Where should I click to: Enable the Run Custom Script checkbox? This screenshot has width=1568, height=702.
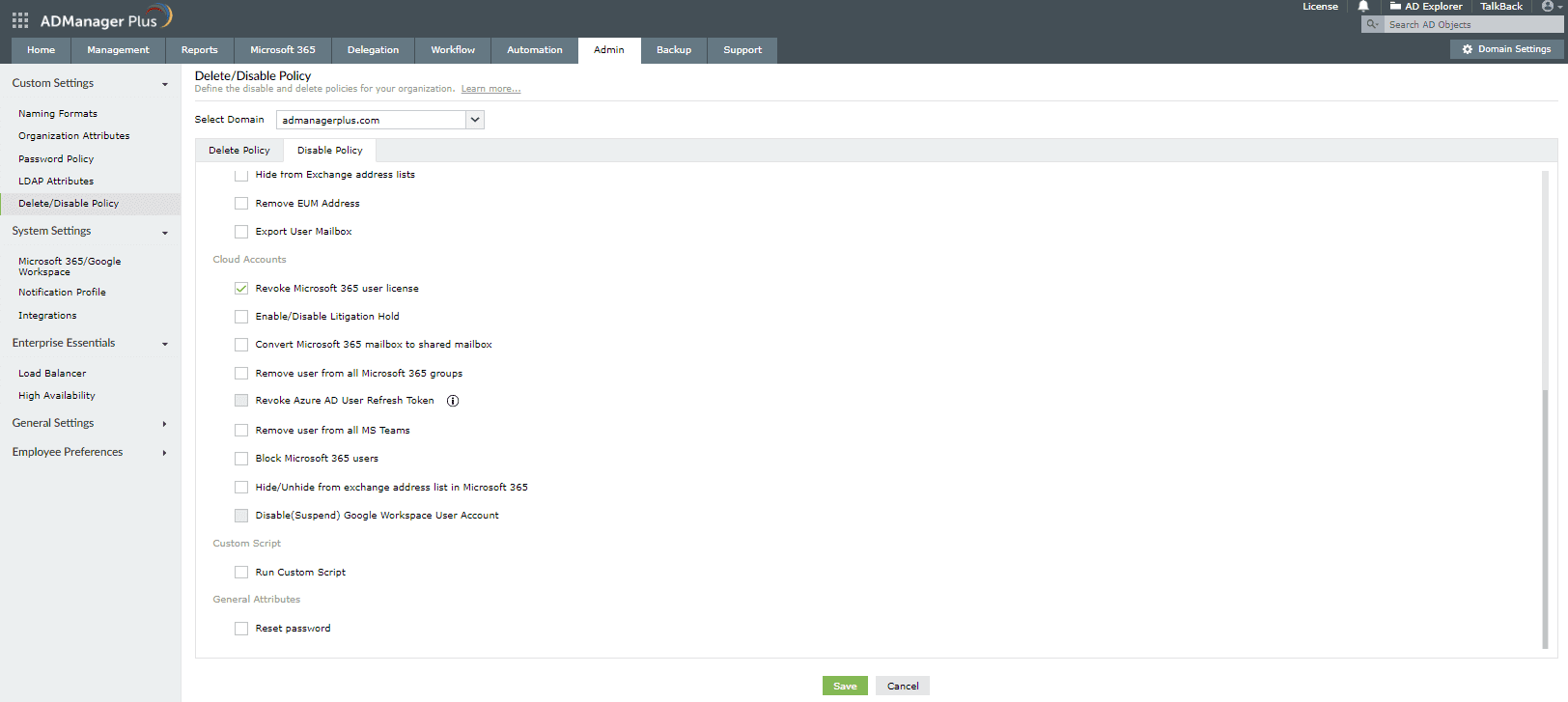tap(241, 573)
